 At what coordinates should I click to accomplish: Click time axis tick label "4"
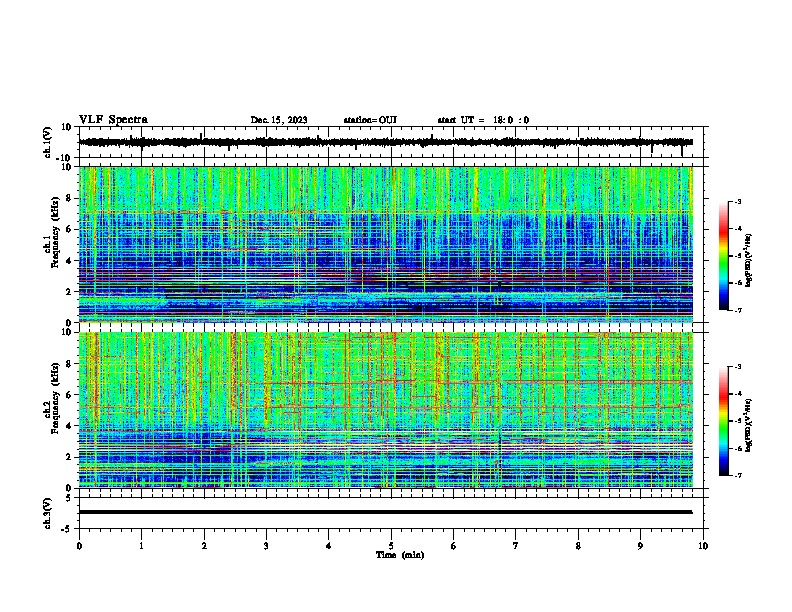pyautogui.click(x=329, y=546)
